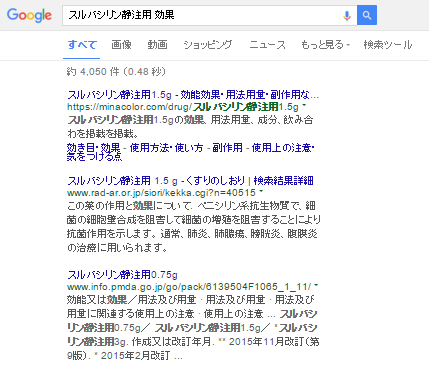Open the ニュース tab
Screen dimensions: 429x373
click(267, 45)
